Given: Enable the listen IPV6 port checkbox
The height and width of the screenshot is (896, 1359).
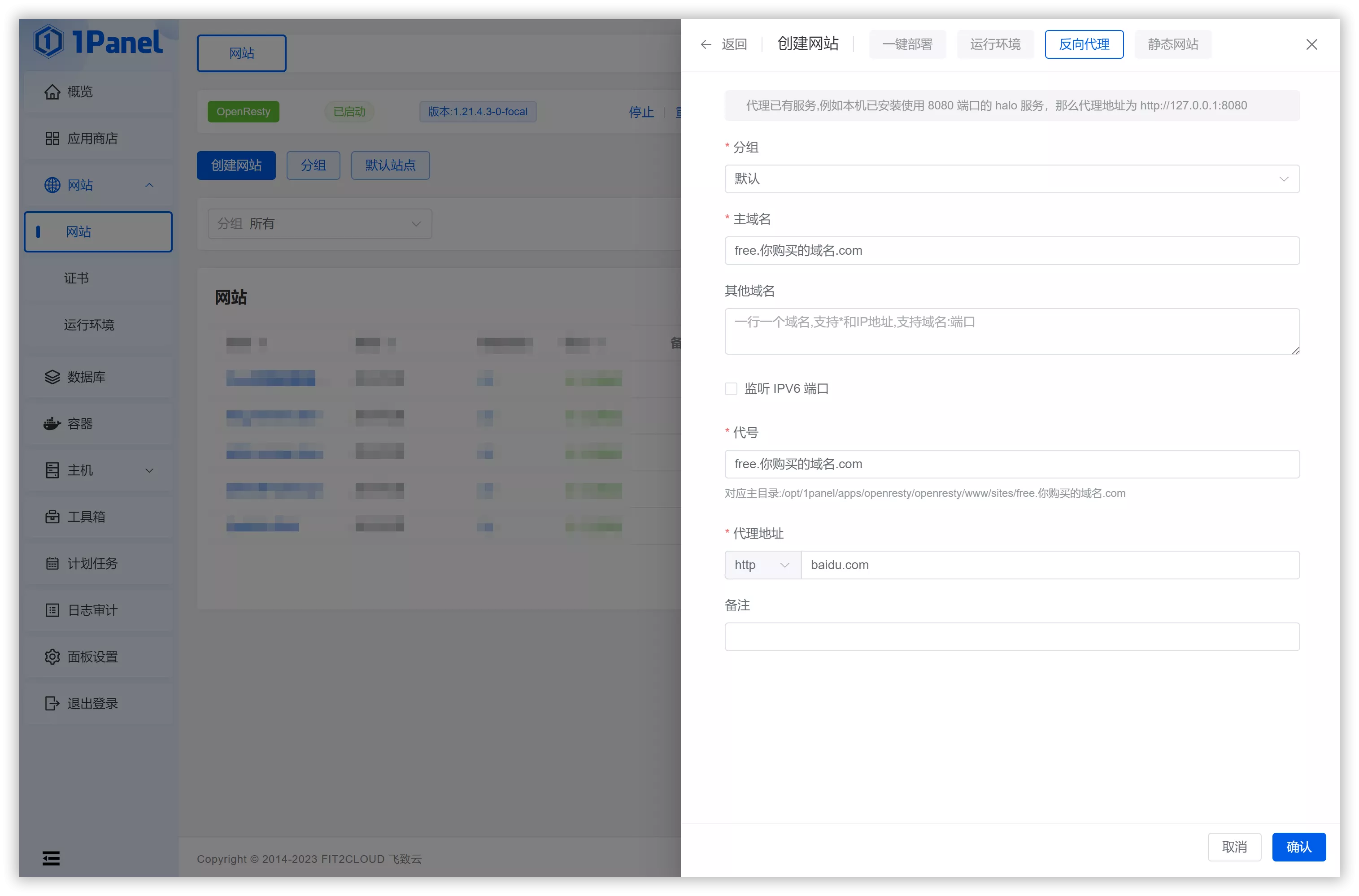Looking at the screenshot, I should [731, 388].
